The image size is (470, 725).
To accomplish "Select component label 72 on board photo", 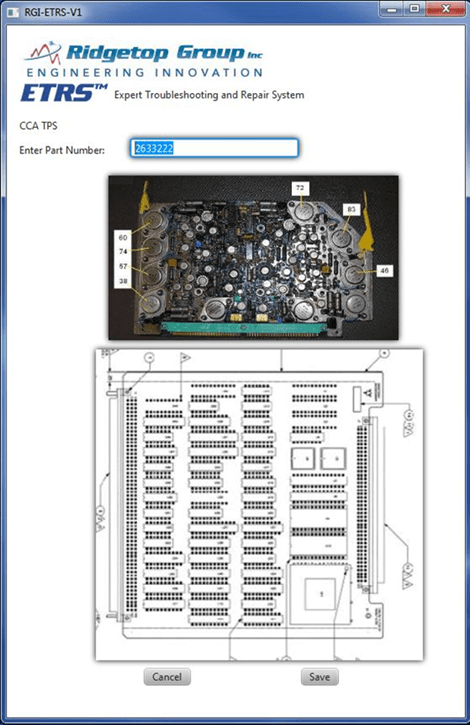I will point(300,188).
